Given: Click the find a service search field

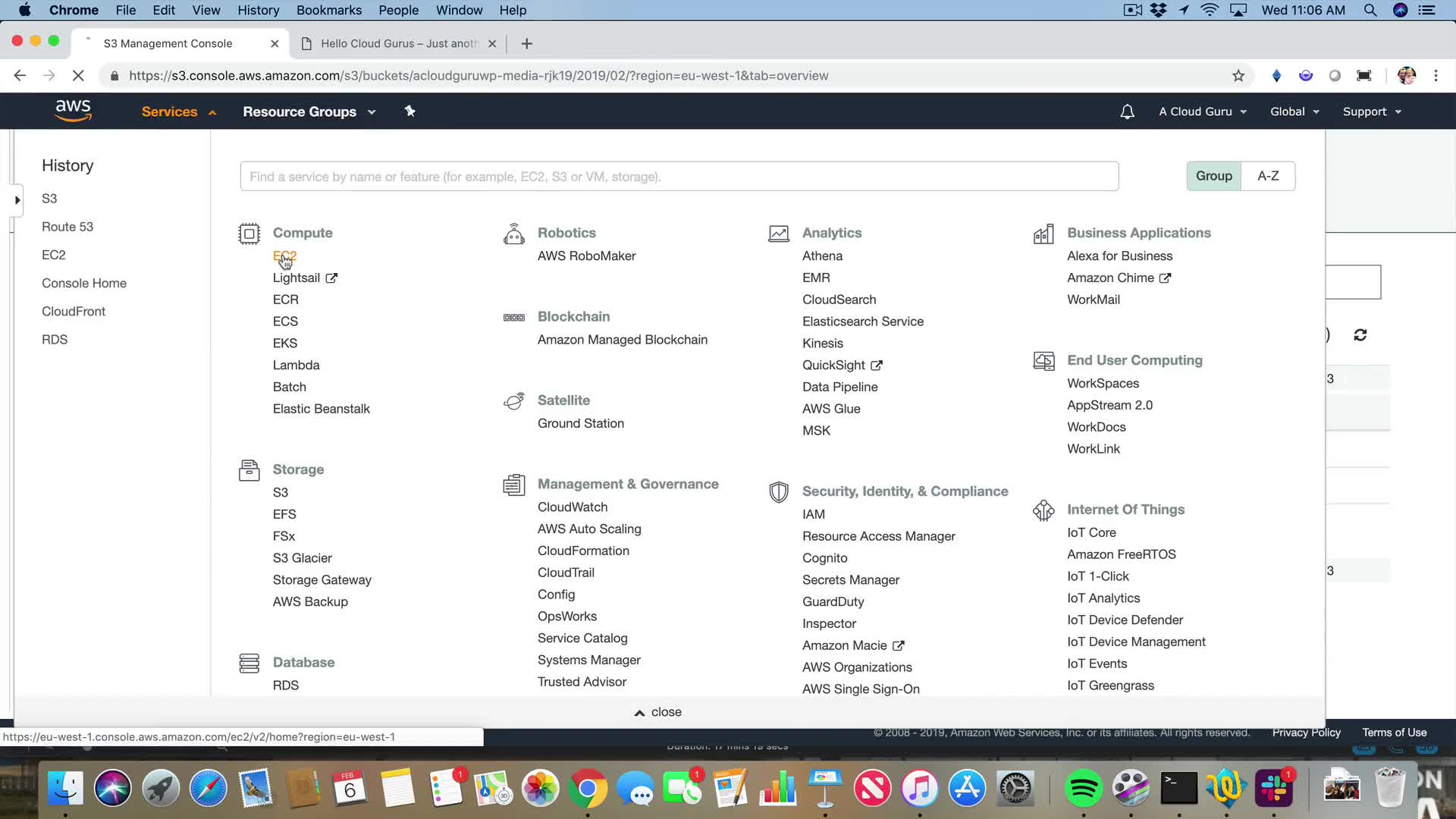Looking at the screenshot, I should 679,177.
